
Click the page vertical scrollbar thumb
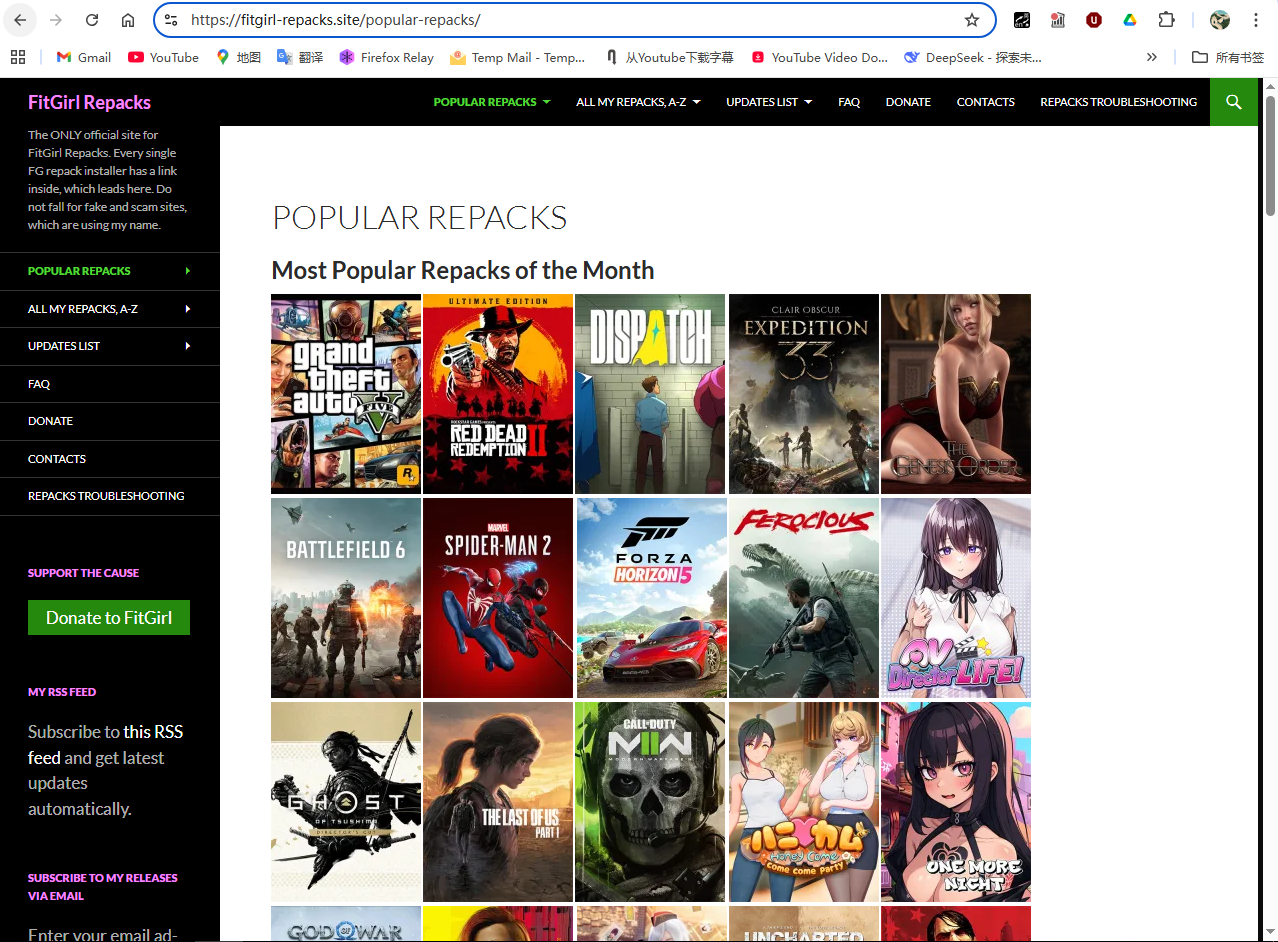click(1270, 155)
